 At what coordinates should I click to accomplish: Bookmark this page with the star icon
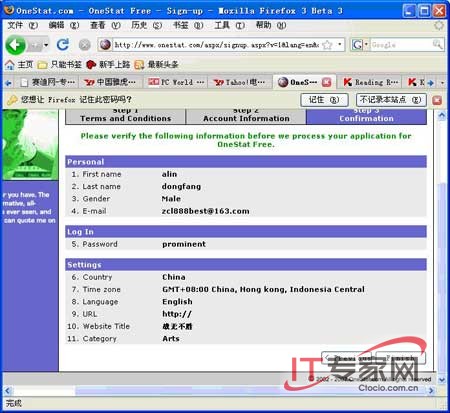pos(328,45)
